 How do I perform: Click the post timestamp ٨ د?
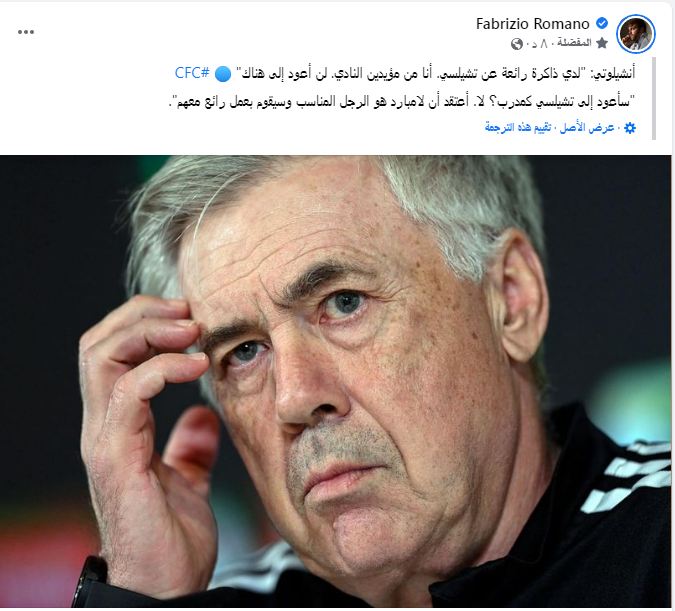click(540, 43)
